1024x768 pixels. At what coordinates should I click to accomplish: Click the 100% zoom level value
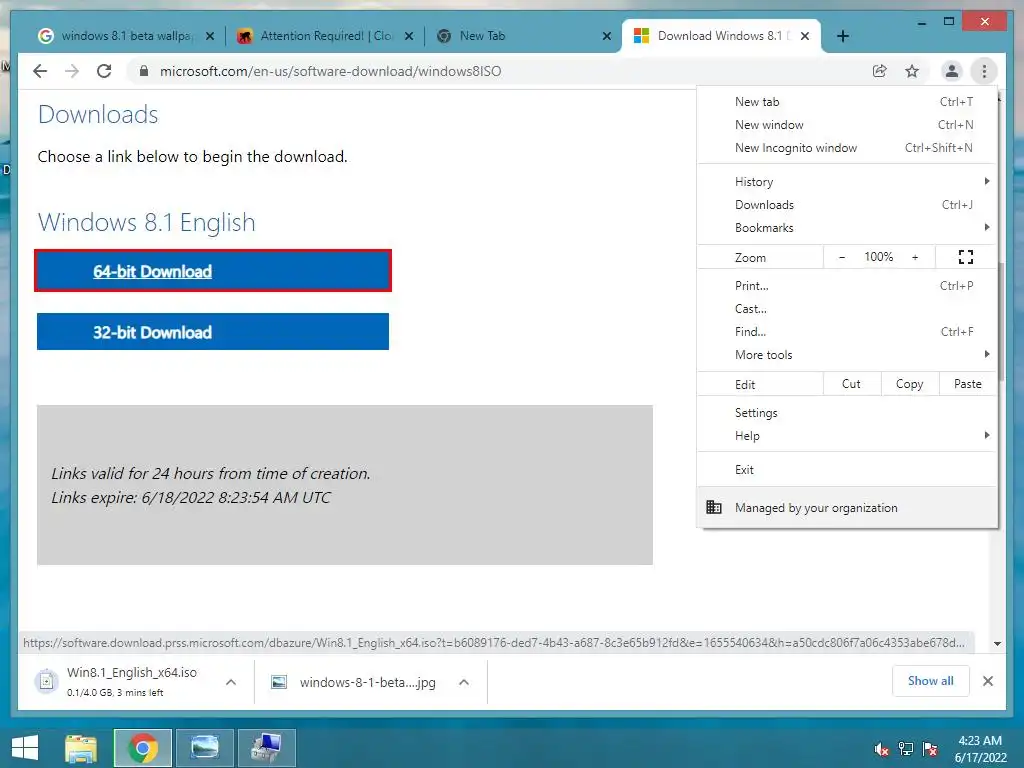point(878,257)
